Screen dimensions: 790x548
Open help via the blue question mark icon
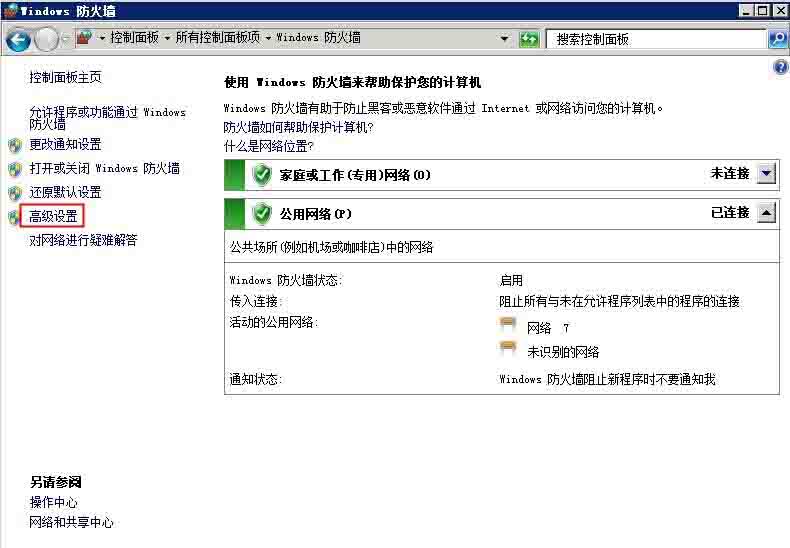pos(781,67)
